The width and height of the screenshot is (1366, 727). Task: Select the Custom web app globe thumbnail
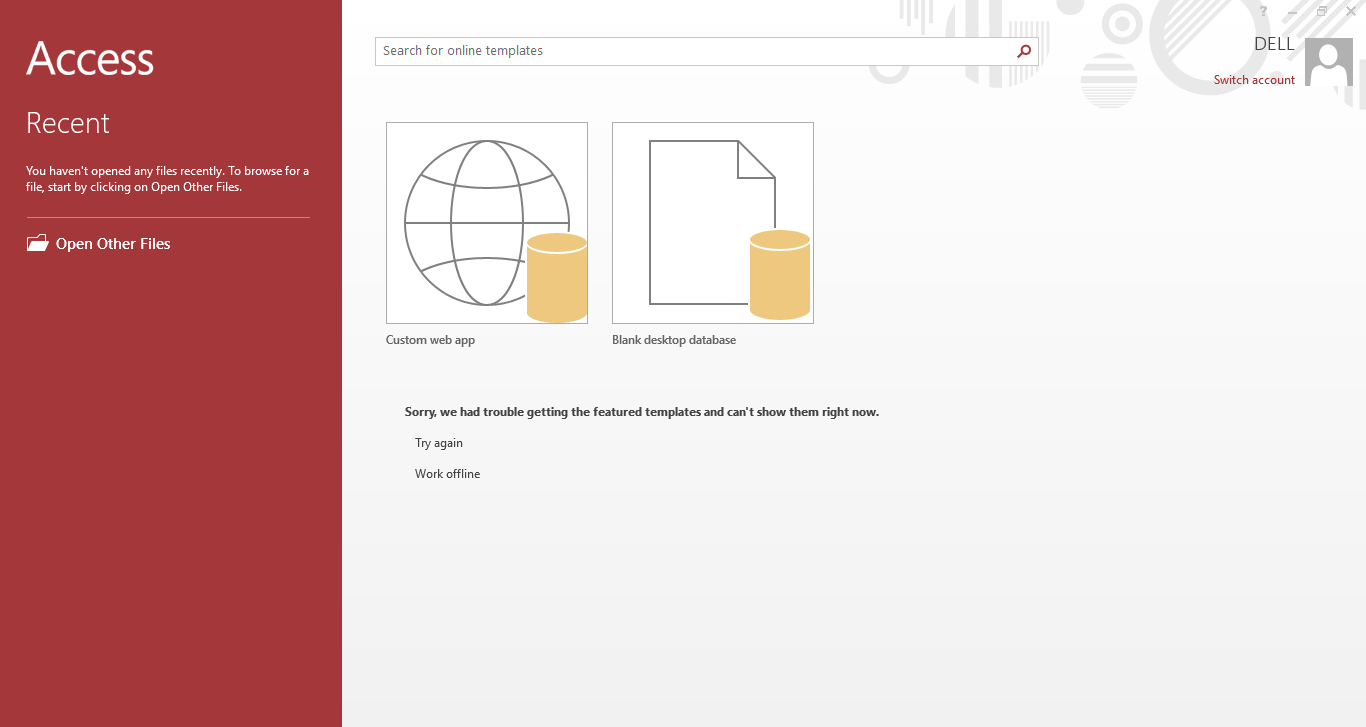pyautogui.click(x=487, y=223)
